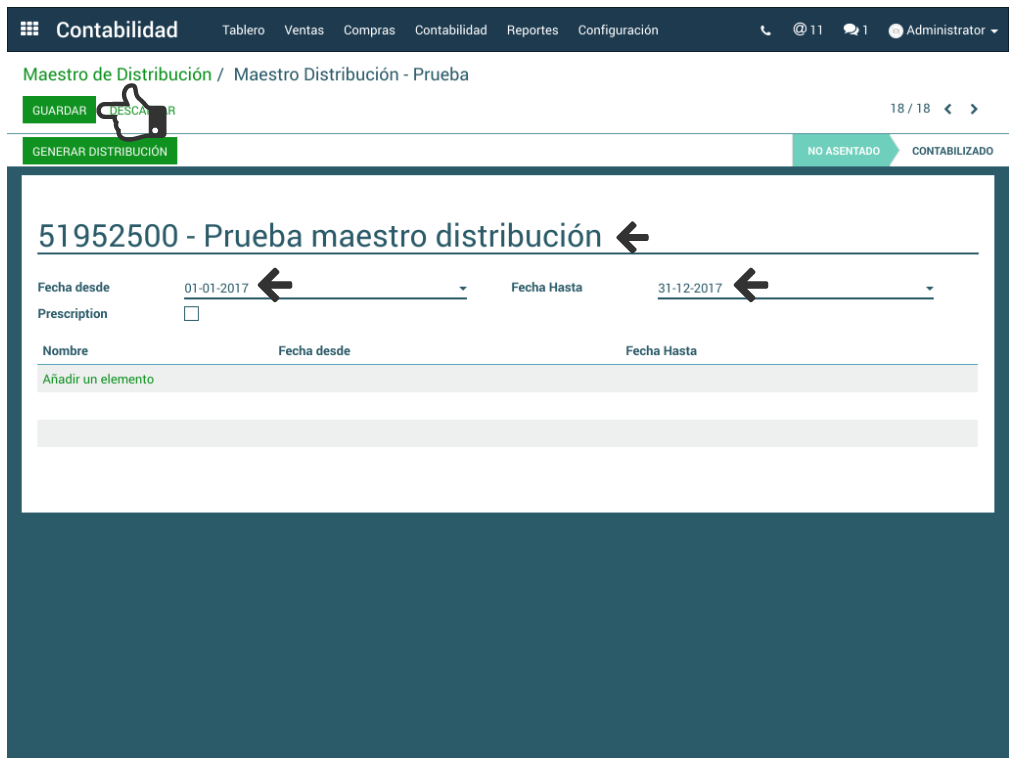1023x767 pixels.
Task: Select the Contabilizado status stage
Action: click(x=952, y=151)
